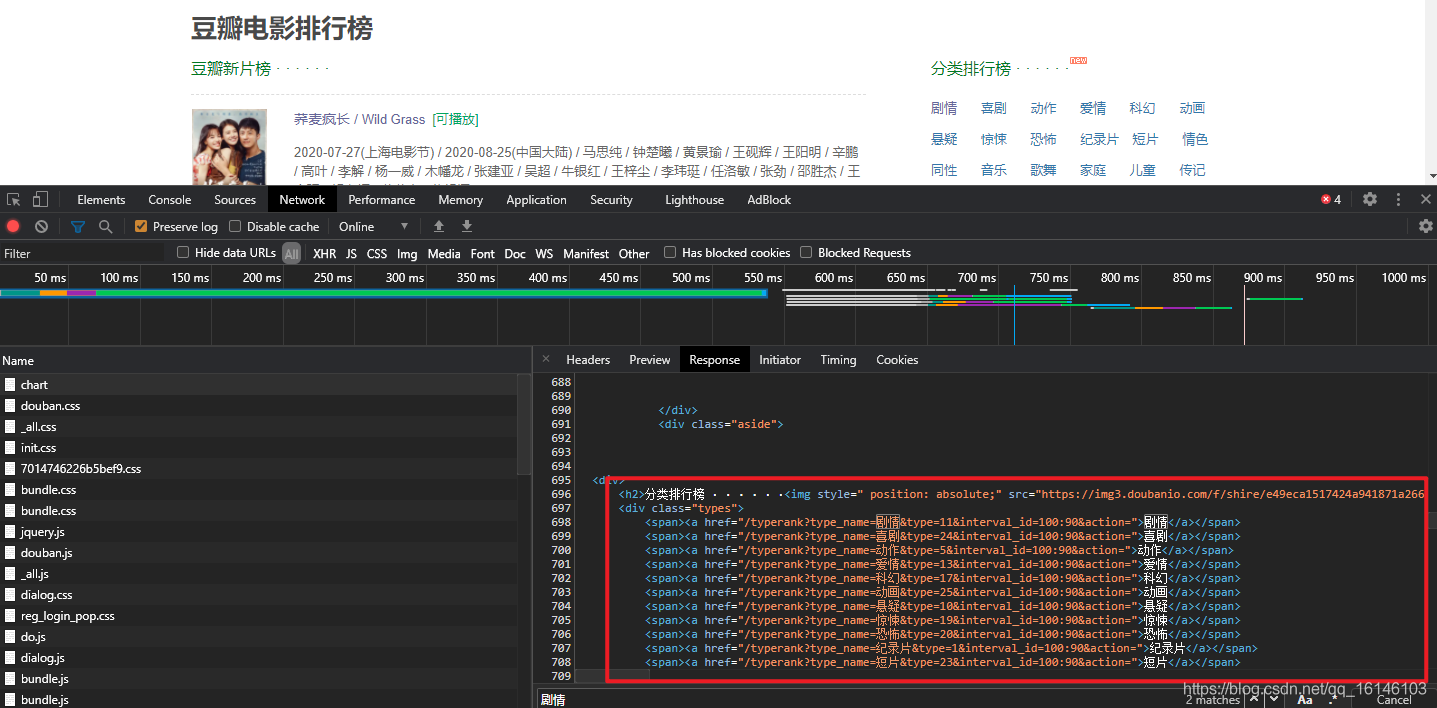Image resolution: width=1437 pixels, height=708 pixels.
Task: Click in the Filter text field
Action: pos(84,254)
